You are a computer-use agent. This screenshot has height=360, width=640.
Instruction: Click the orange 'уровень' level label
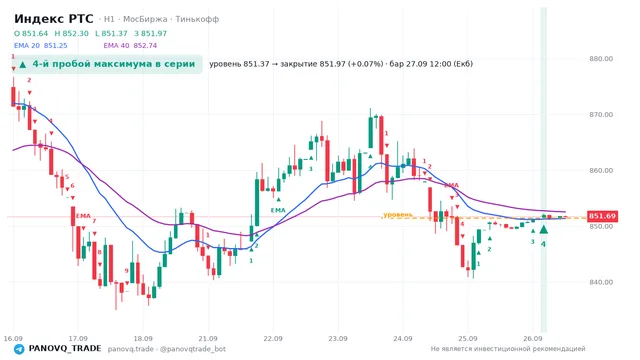pos(398,214)
